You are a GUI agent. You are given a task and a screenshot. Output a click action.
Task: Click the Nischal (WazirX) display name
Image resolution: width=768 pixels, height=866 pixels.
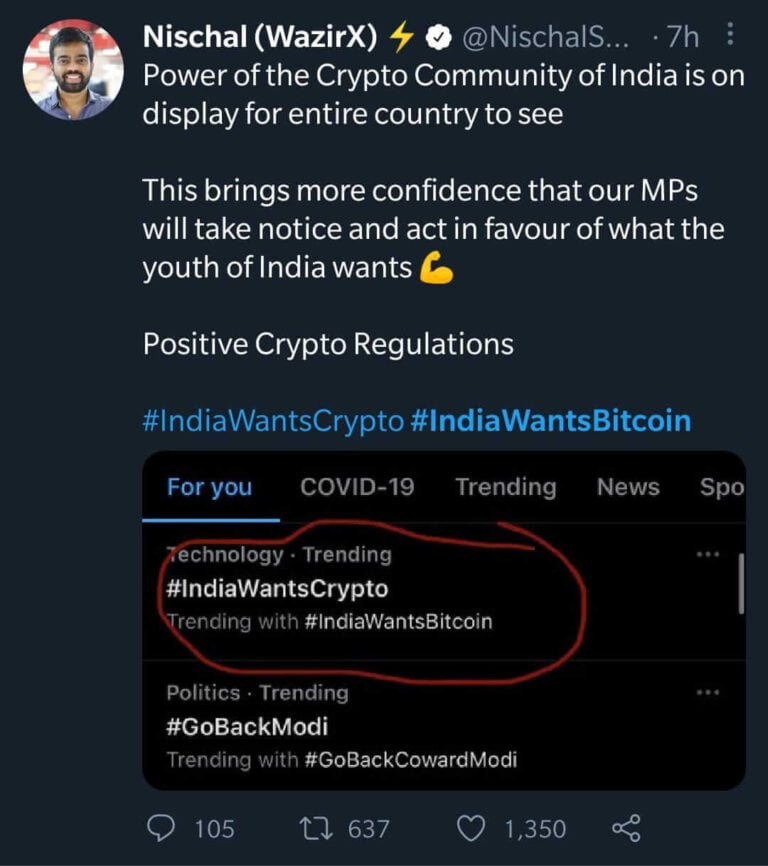tap(261, 38)
